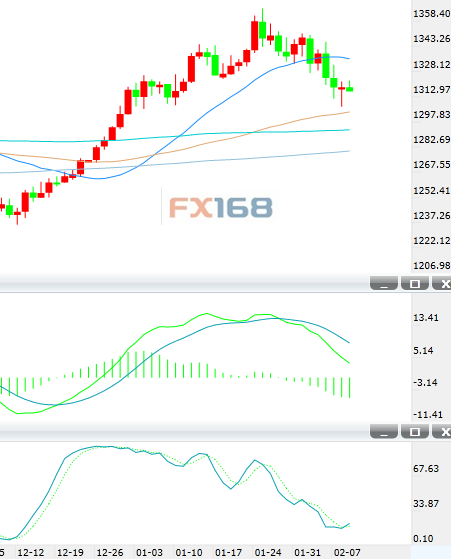Click the 01-24 date label
451x559 pixels.
268,553
